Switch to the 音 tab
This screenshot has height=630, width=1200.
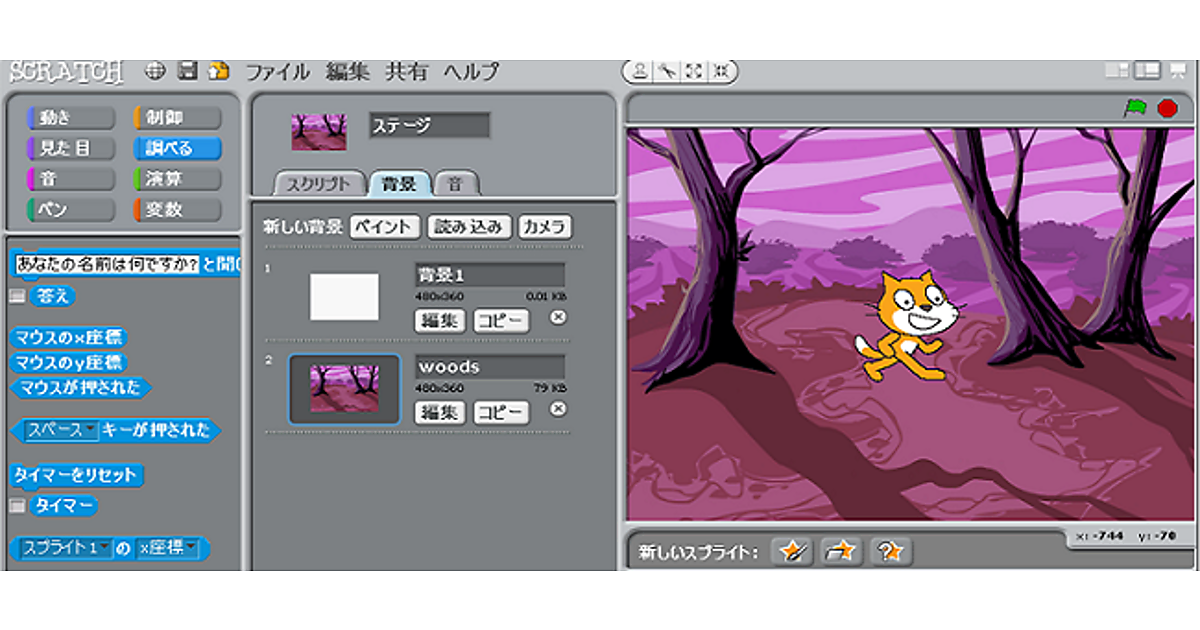[457, 184]
